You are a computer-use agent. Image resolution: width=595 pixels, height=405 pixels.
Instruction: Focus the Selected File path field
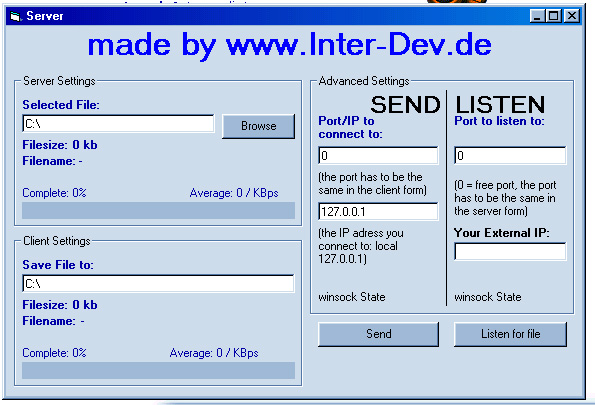point(118,124)
